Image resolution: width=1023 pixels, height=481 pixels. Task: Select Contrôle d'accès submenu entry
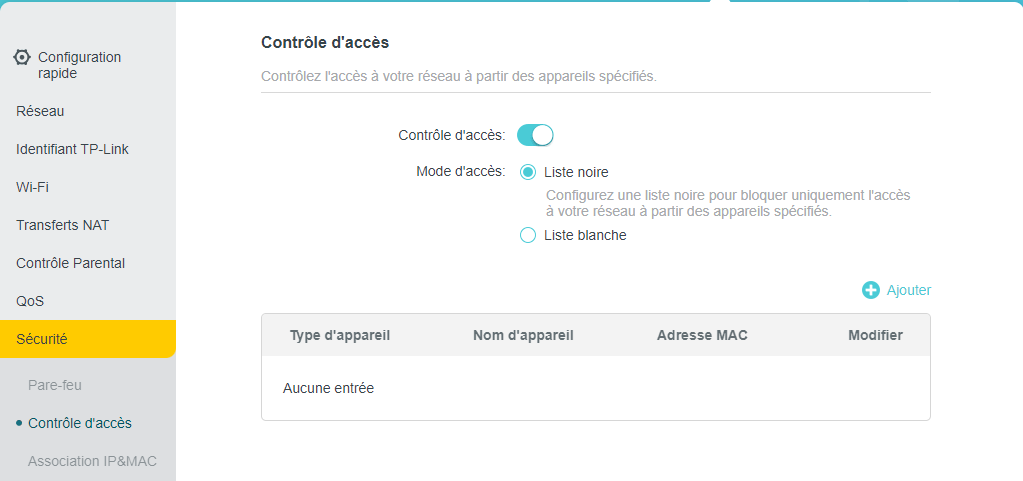coord(80,423)
